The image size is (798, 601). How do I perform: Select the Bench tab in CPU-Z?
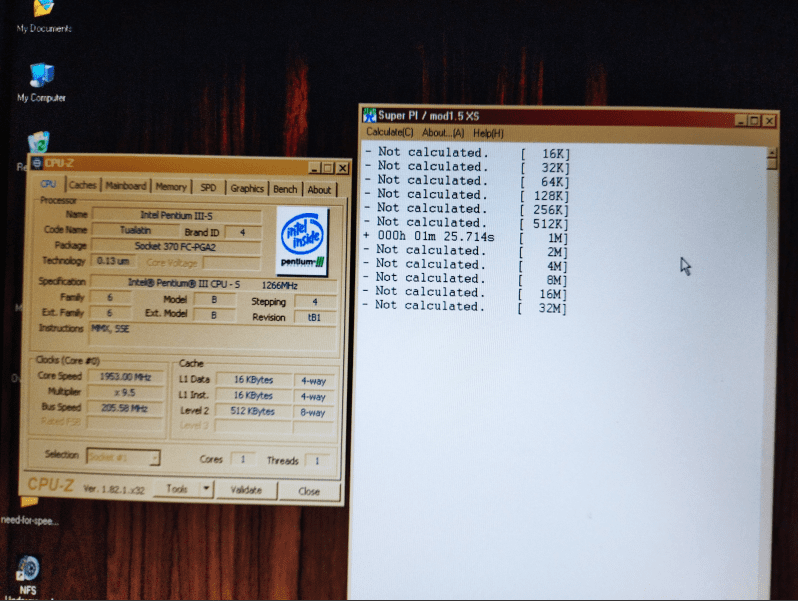point(285,189)
